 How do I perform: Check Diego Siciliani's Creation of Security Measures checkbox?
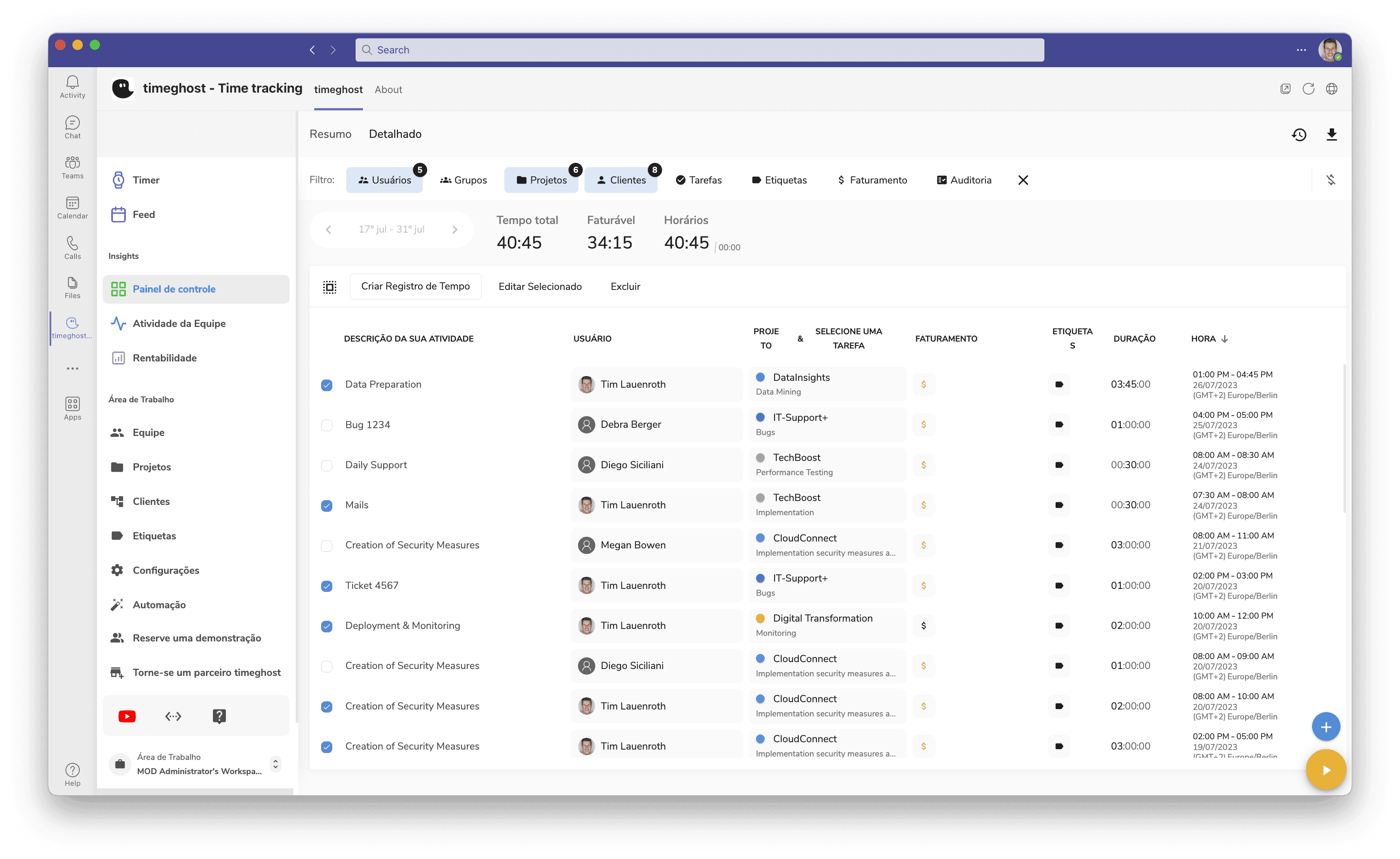[327, 666]
